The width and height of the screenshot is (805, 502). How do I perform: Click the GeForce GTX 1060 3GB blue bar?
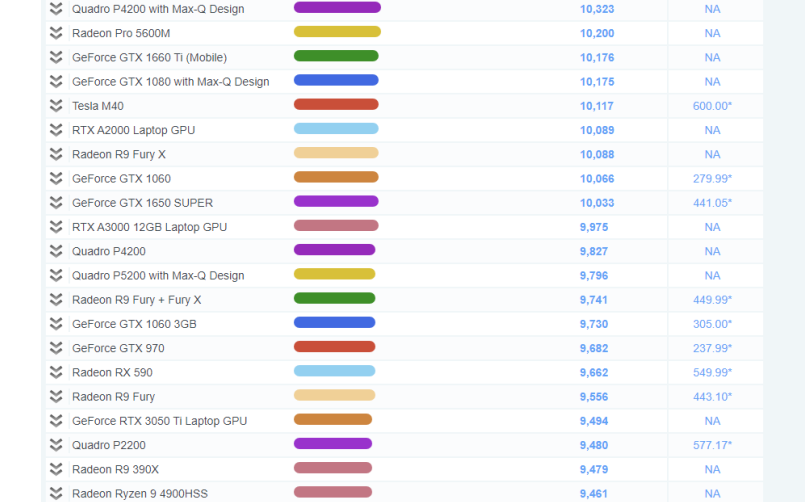(334, 322)
